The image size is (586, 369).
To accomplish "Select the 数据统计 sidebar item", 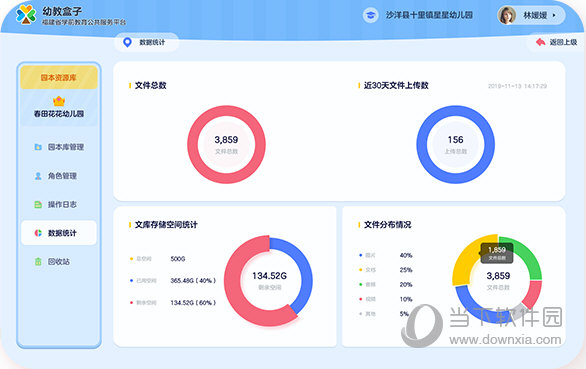I will [x=59, y=233].
